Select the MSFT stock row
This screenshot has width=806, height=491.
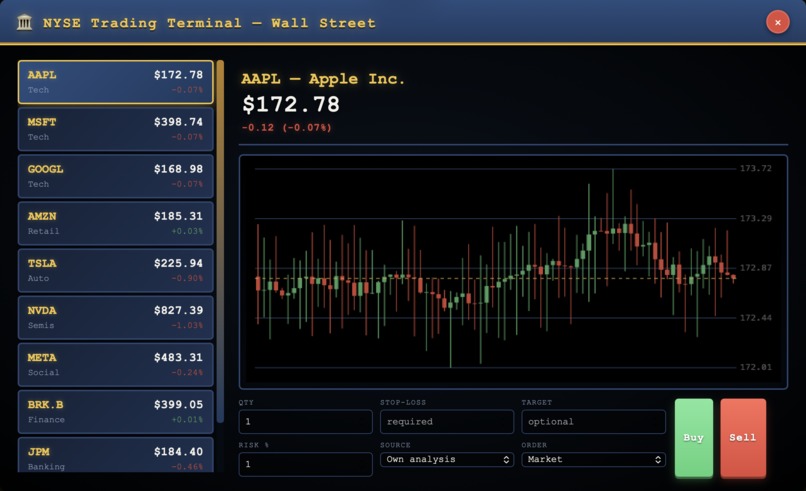point(116,129)
